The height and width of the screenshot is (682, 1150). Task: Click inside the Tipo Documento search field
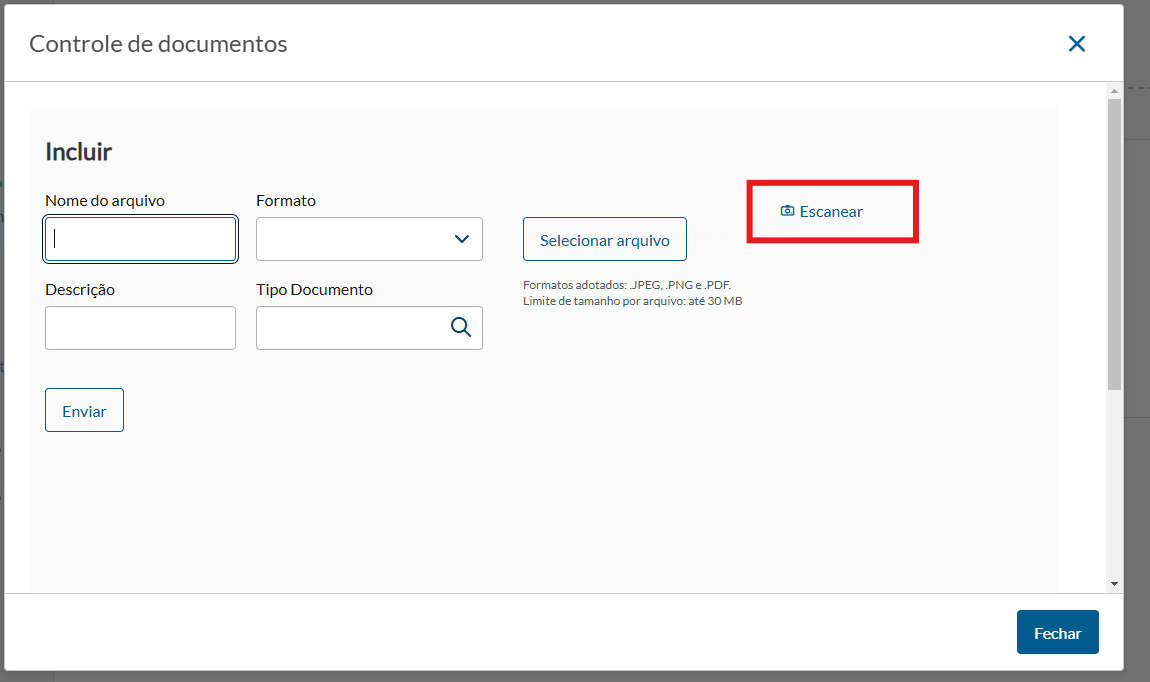351,328
